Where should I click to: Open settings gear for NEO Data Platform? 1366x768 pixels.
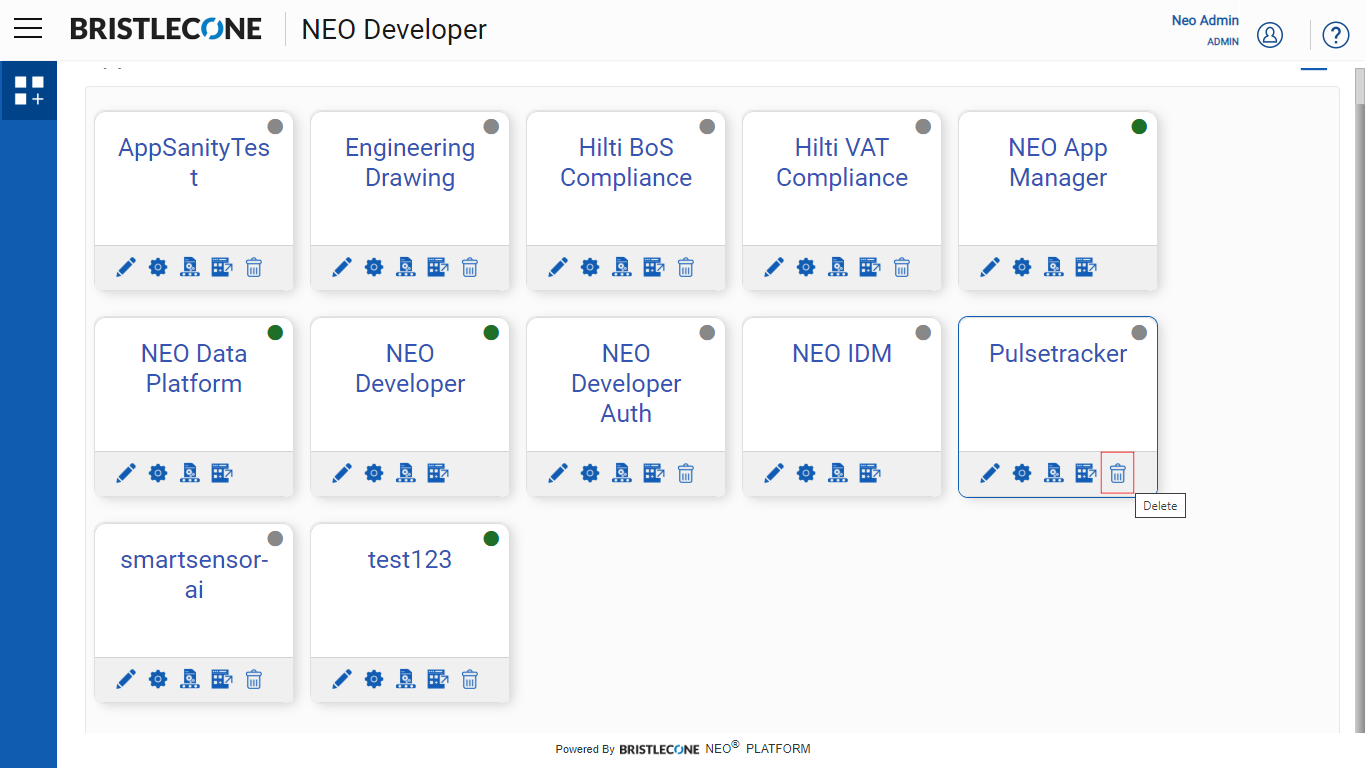(158, 473)
